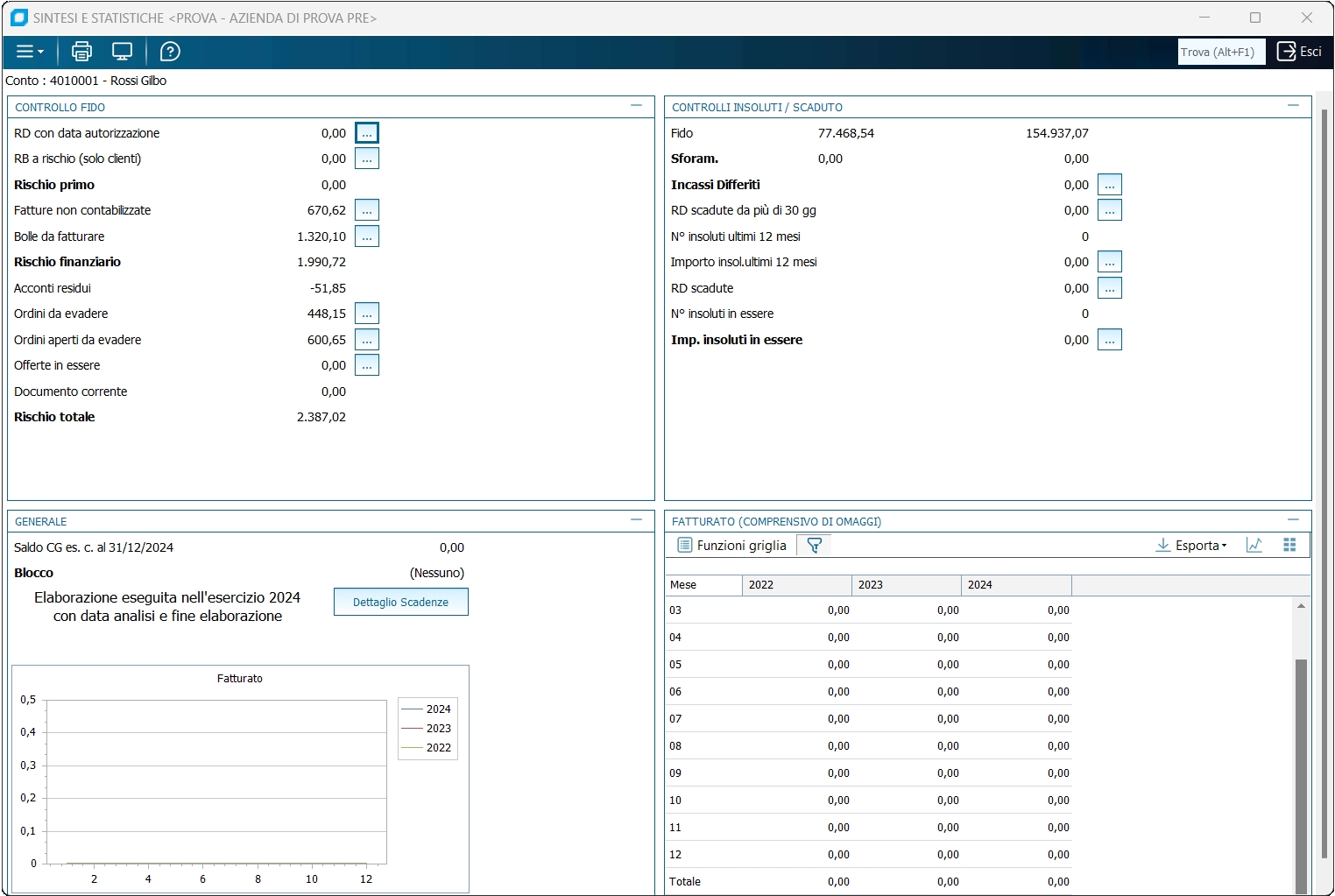1335x896 pixels.
Task: Click the print icon in toolbar
Action: (x=81, y=52)
